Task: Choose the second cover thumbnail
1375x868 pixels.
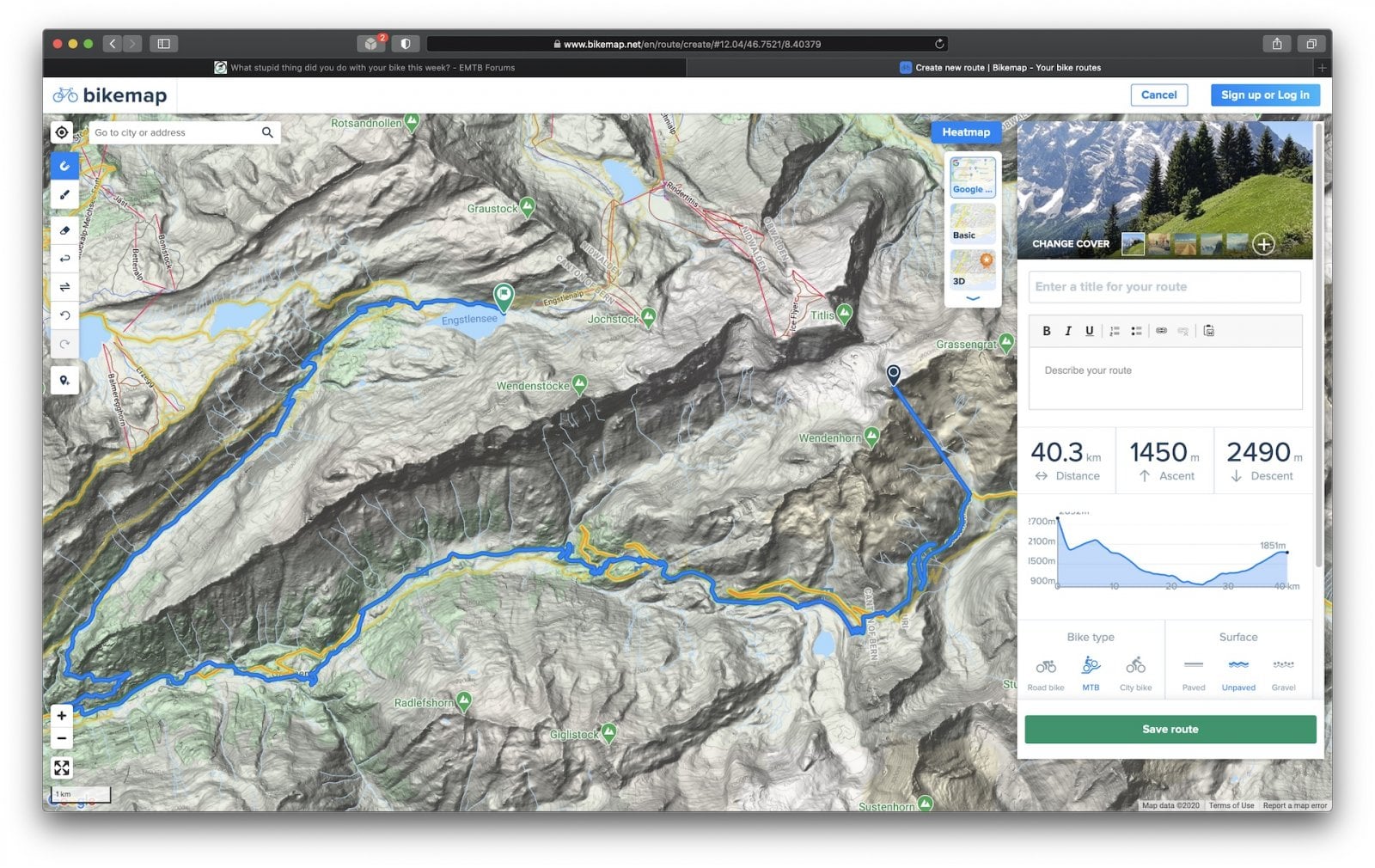Action: pyautogui.click(x=1159, y=244)
